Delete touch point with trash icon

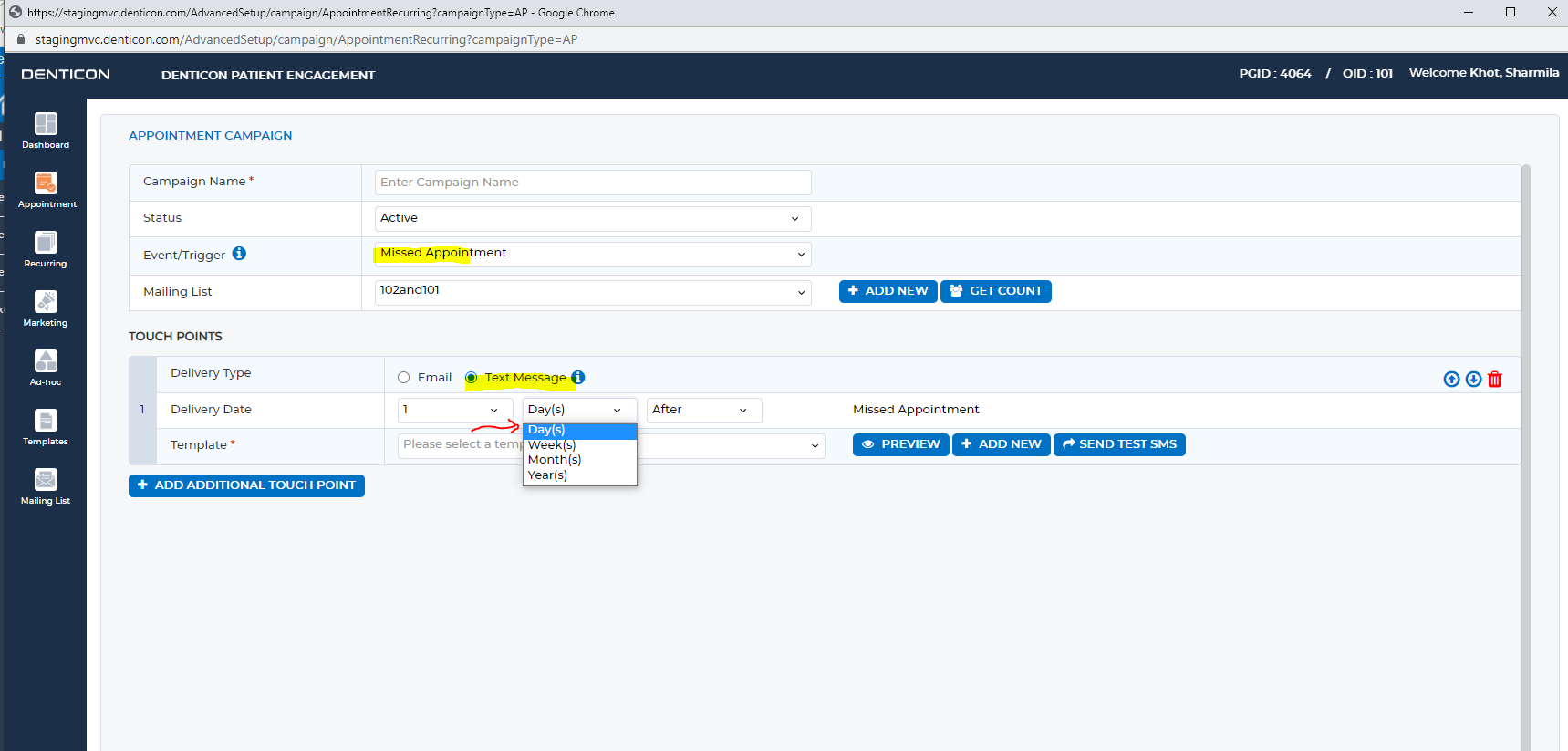(1494, 379)
